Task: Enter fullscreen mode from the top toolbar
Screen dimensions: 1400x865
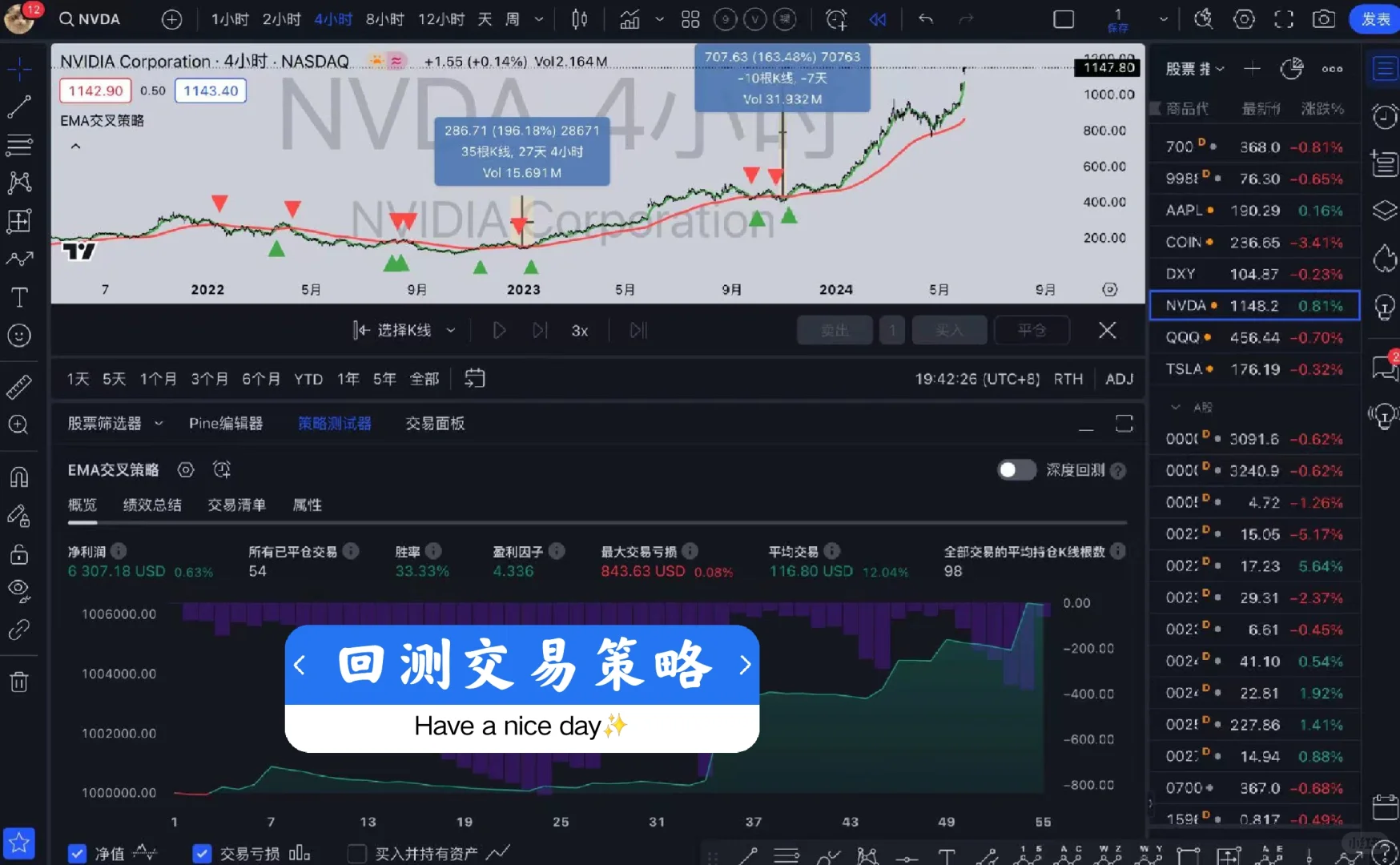Action: 1284,19
